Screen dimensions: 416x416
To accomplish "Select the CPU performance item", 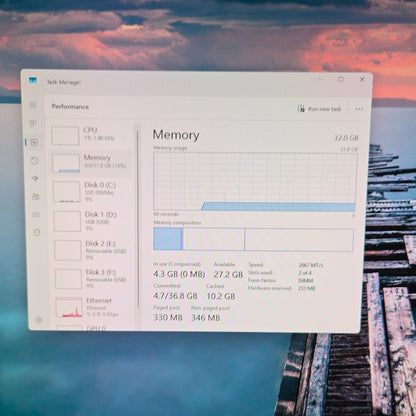I will [91, 135].
